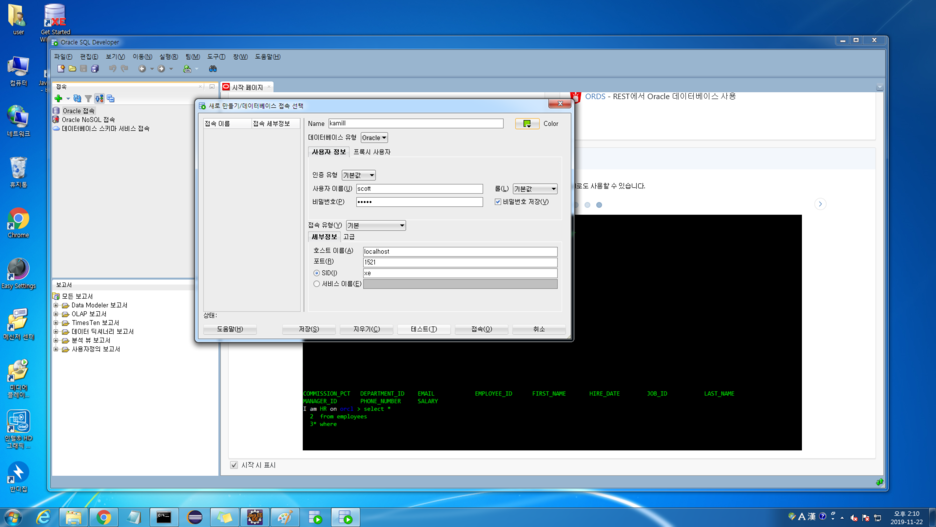This screenshot has height=527, width=936.
Task: Open 롤 dropdown
Action: click(x=535, y=189)
